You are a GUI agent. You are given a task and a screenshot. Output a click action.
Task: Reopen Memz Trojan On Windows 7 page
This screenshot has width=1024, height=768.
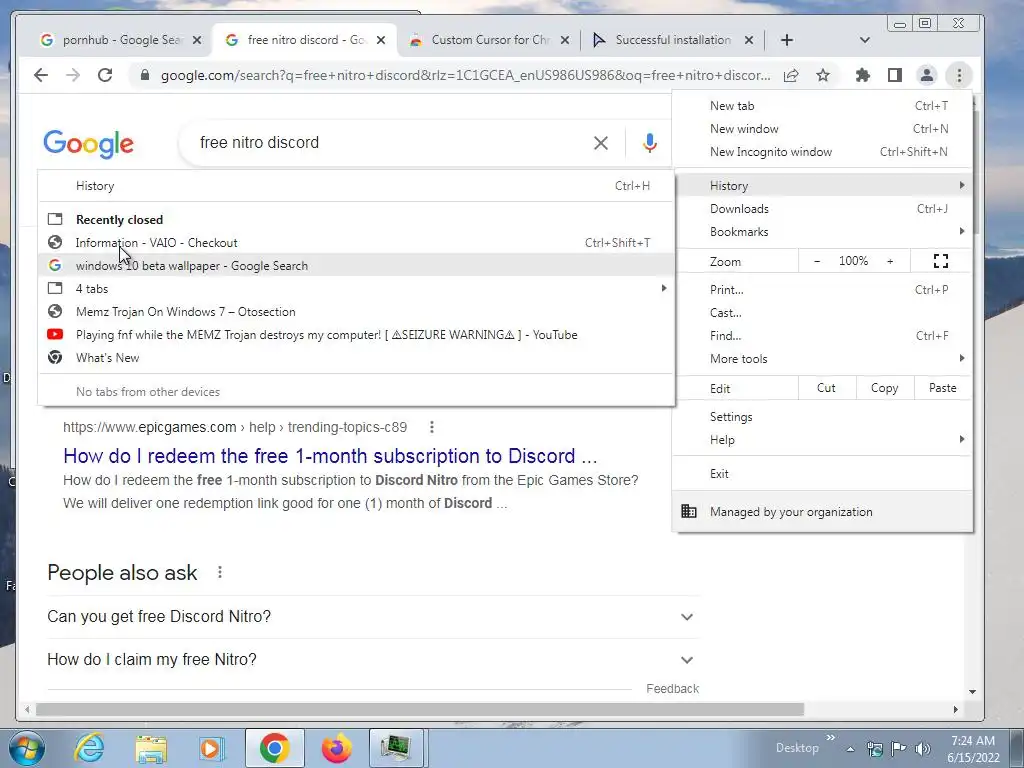pos(356,312)
